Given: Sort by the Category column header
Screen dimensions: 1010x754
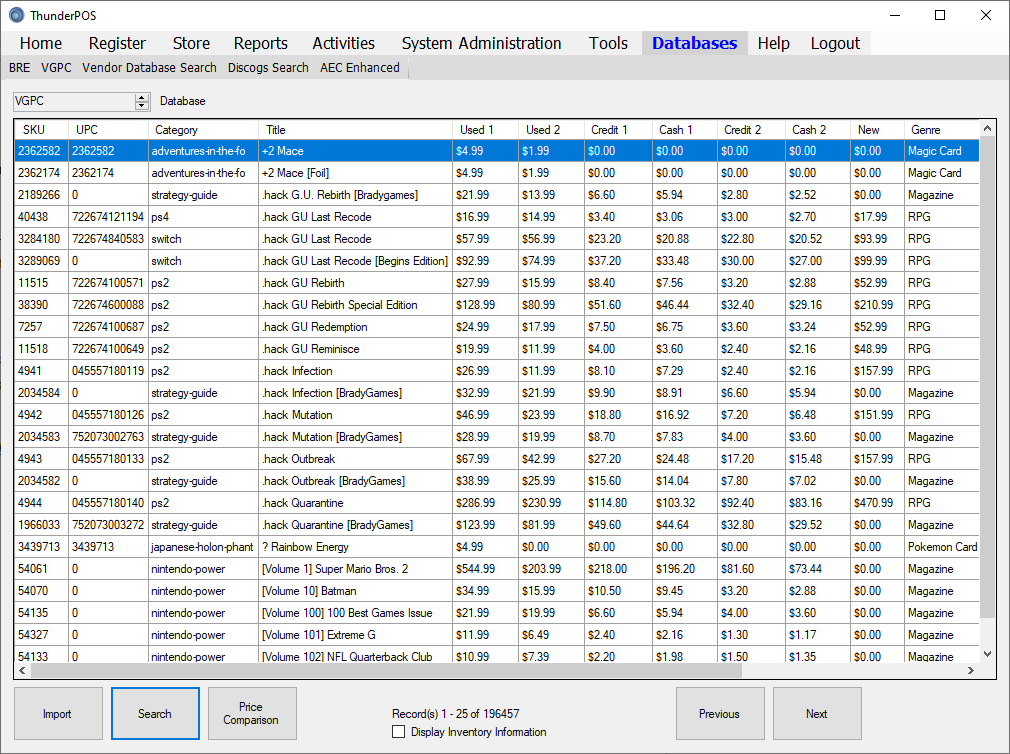Looking at the screenshot, I should [203, 129].
